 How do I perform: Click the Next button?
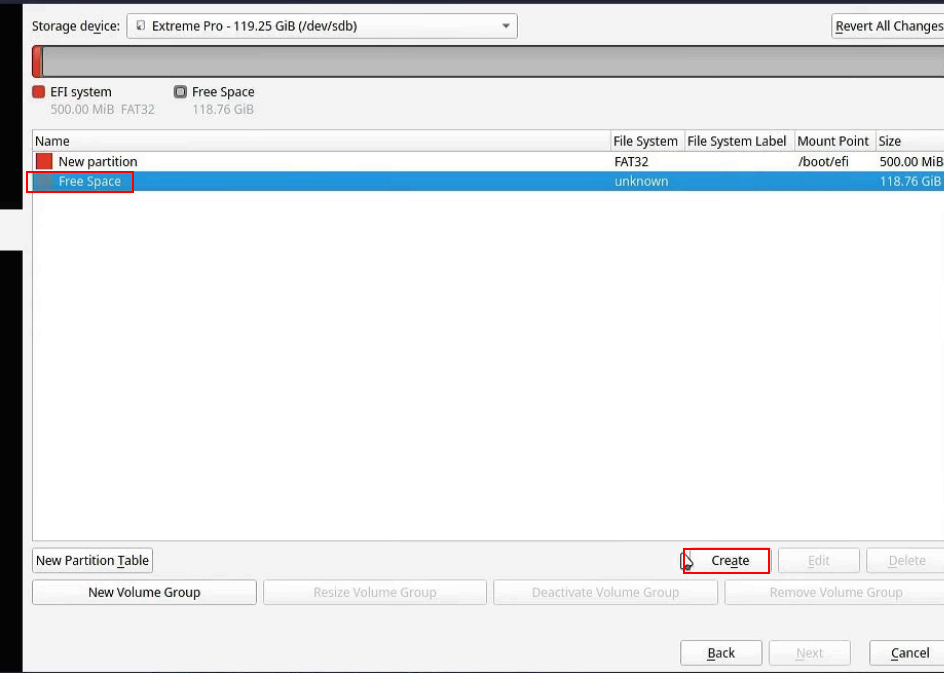(810, 653)
